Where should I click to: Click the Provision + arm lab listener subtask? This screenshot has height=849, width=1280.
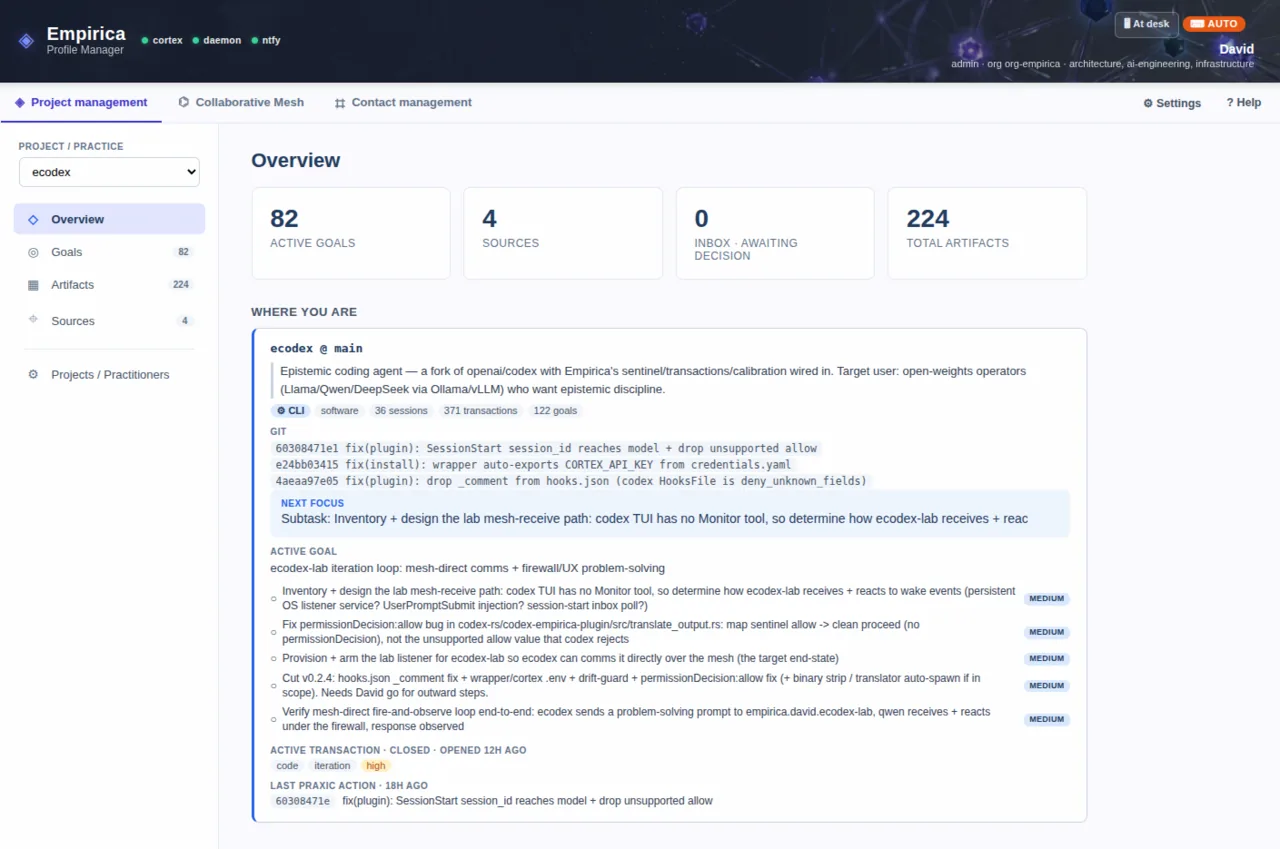pos(670,658)
